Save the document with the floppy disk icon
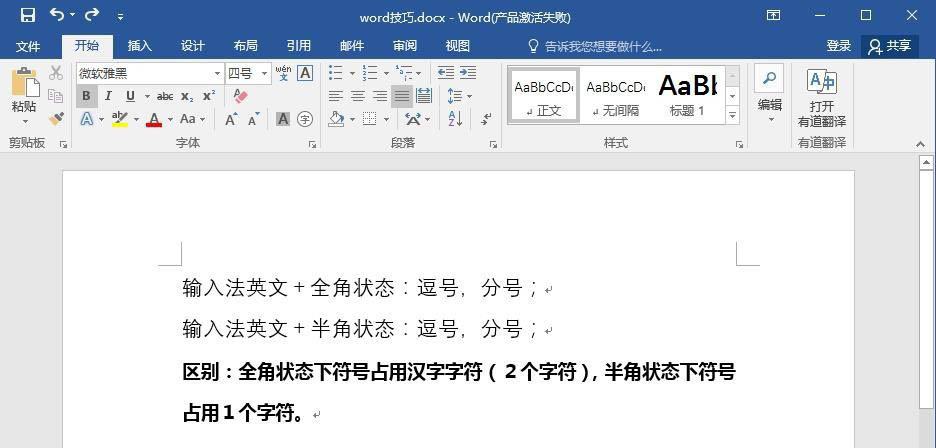The width and height of the screenshot is (936, 448). pos(27,16)
